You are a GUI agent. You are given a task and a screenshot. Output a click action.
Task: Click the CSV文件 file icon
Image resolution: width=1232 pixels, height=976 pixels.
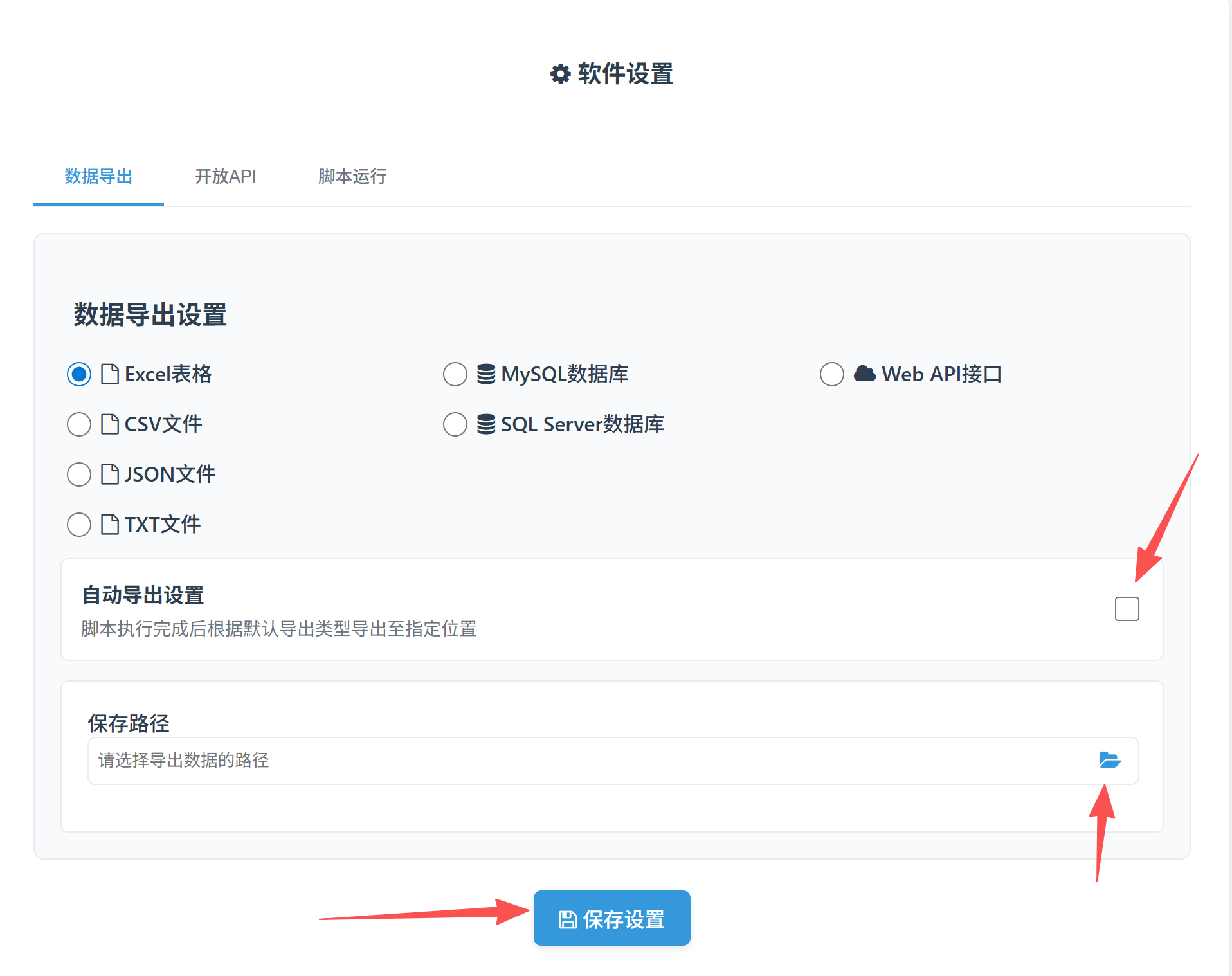coord(110,424)
